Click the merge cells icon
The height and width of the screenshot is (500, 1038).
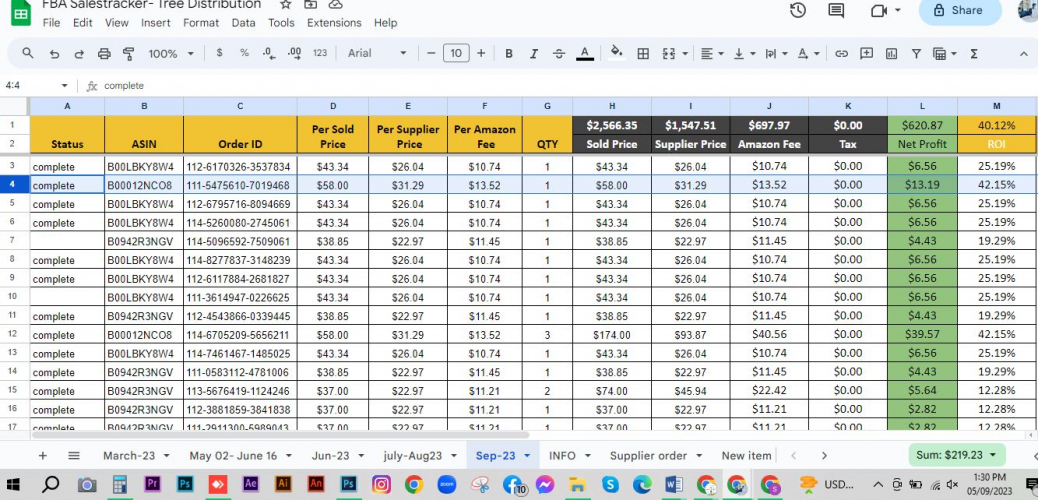(x=669, y=54)
